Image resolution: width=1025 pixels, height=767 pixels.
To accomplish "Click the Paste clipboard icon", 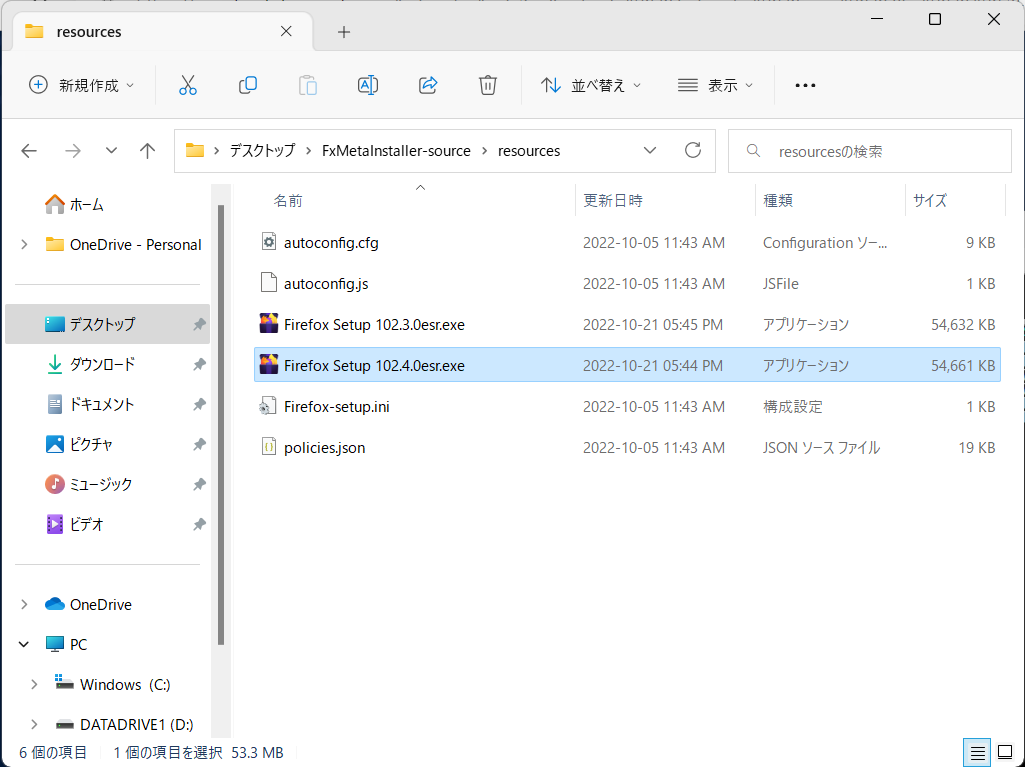I will [308, 86].
